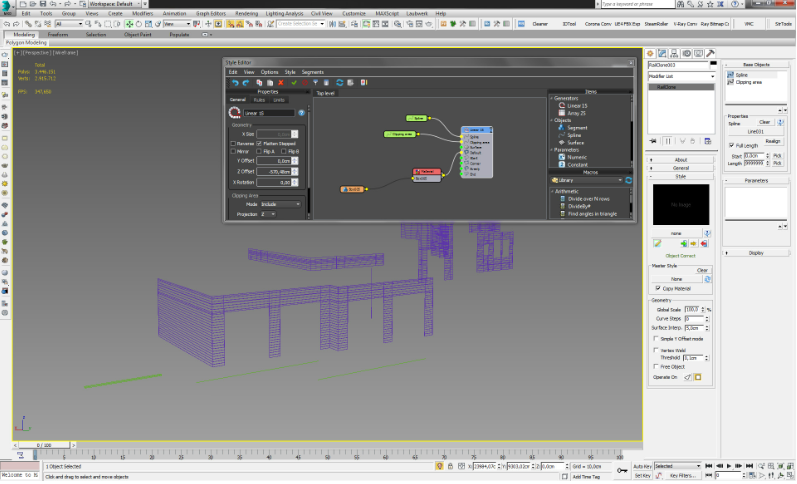Toggle the Mirror checkbox
The image size is (797, 484).
233,152
